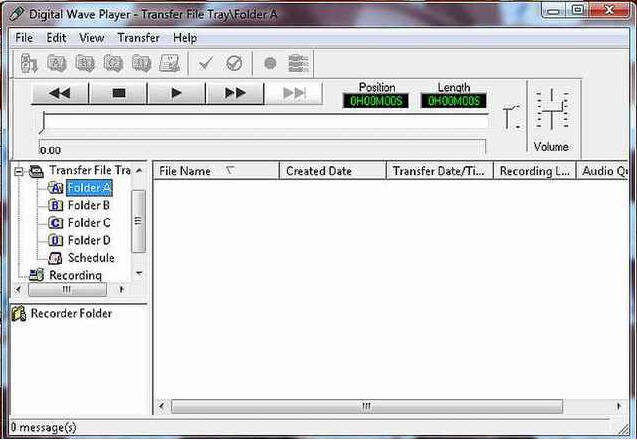Click the Folder B toolbar icon
This screenshot has height=440, width=637.
(85, 63)
